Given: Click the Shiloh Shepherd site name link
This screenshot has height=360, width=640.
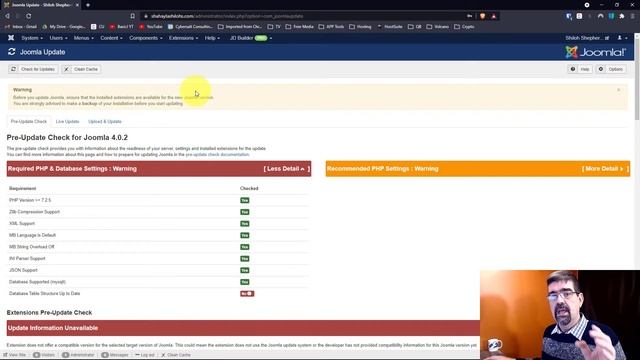Looking at the screenshot, I should pyautogui.click(x=587, y=38).
